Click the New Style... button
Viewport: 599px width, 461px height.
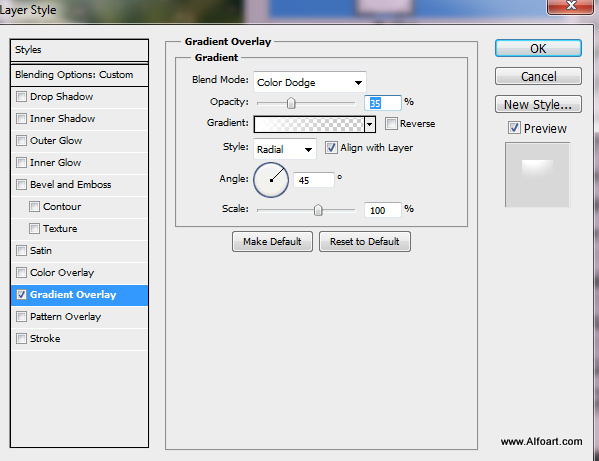pos(538,104)
